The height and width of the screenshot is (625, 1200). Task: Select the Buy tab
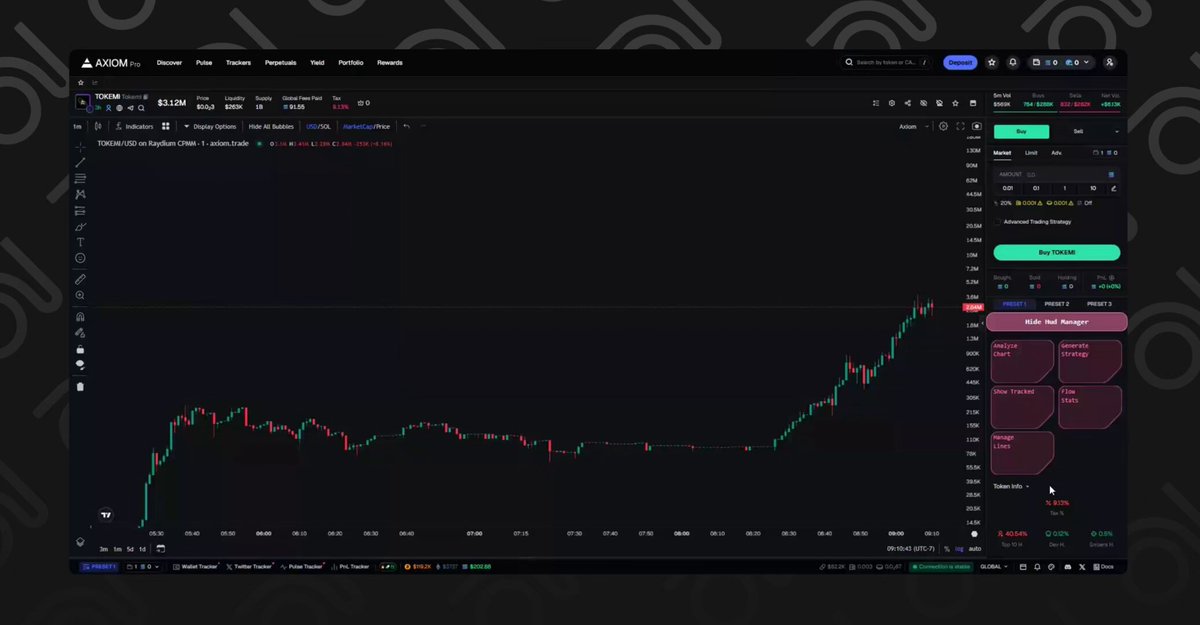pyautogui.click(x=1021, y=131)
